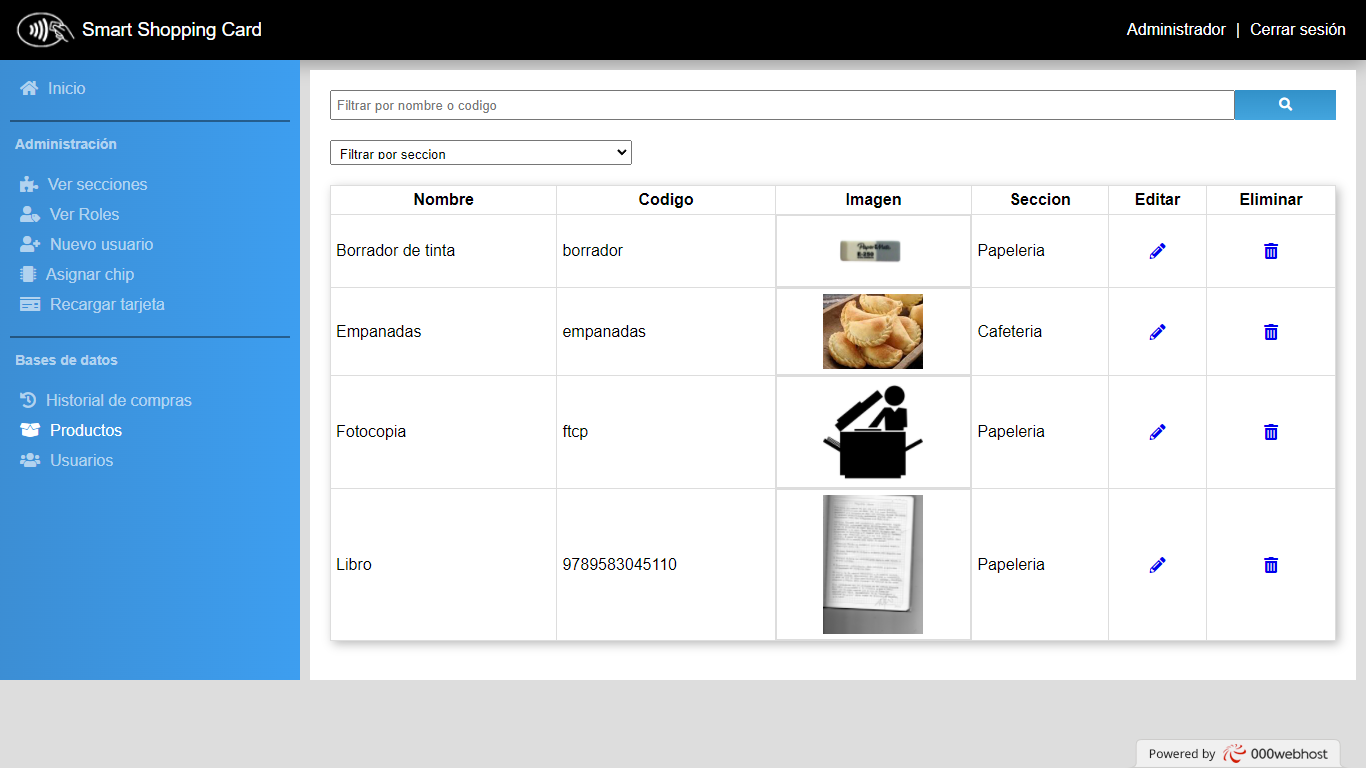The height and width of the screenshot is (768, 1366).
Task: Click the group icon beside Usuarios
Action: pyautogui.click(x=30, y=461)
